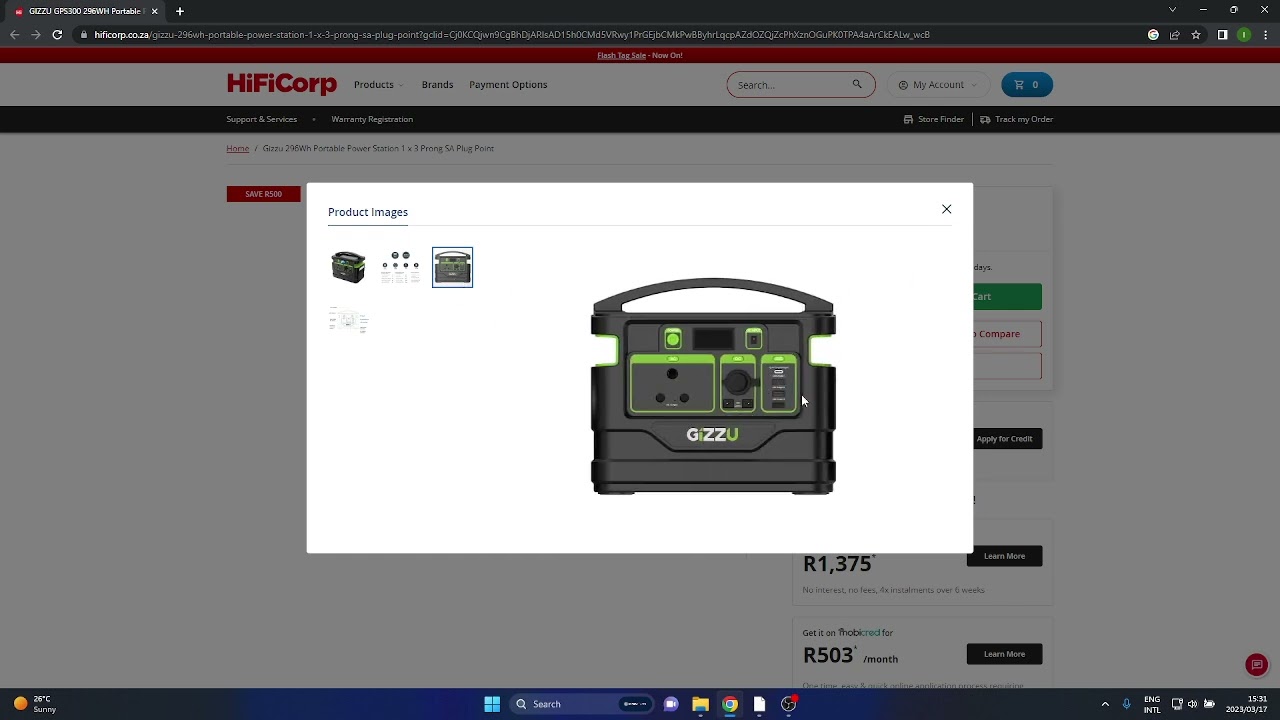Open Warranty Registration link
The width and height of the screenshot is (1280, 720).
tap(372, 119)
